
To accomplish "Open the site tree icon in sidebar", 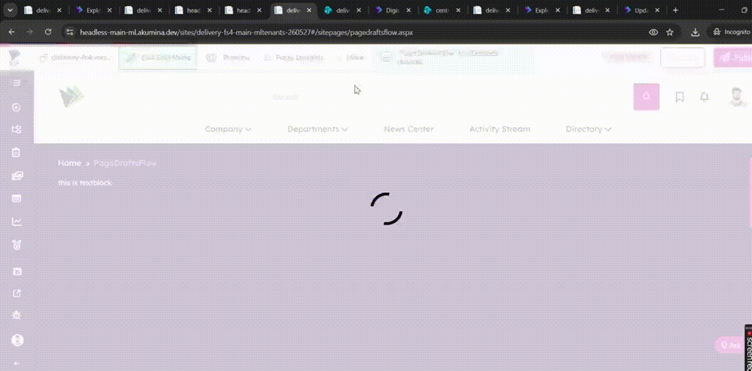I will (16, 129).
